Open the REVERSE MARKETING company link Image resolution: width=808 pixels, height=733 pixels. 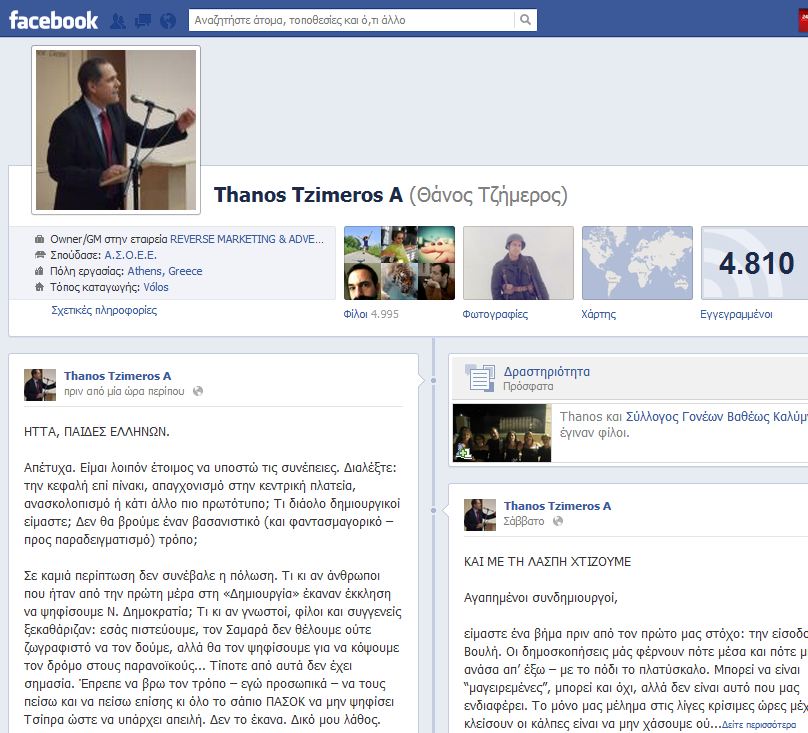coord(247,239)
